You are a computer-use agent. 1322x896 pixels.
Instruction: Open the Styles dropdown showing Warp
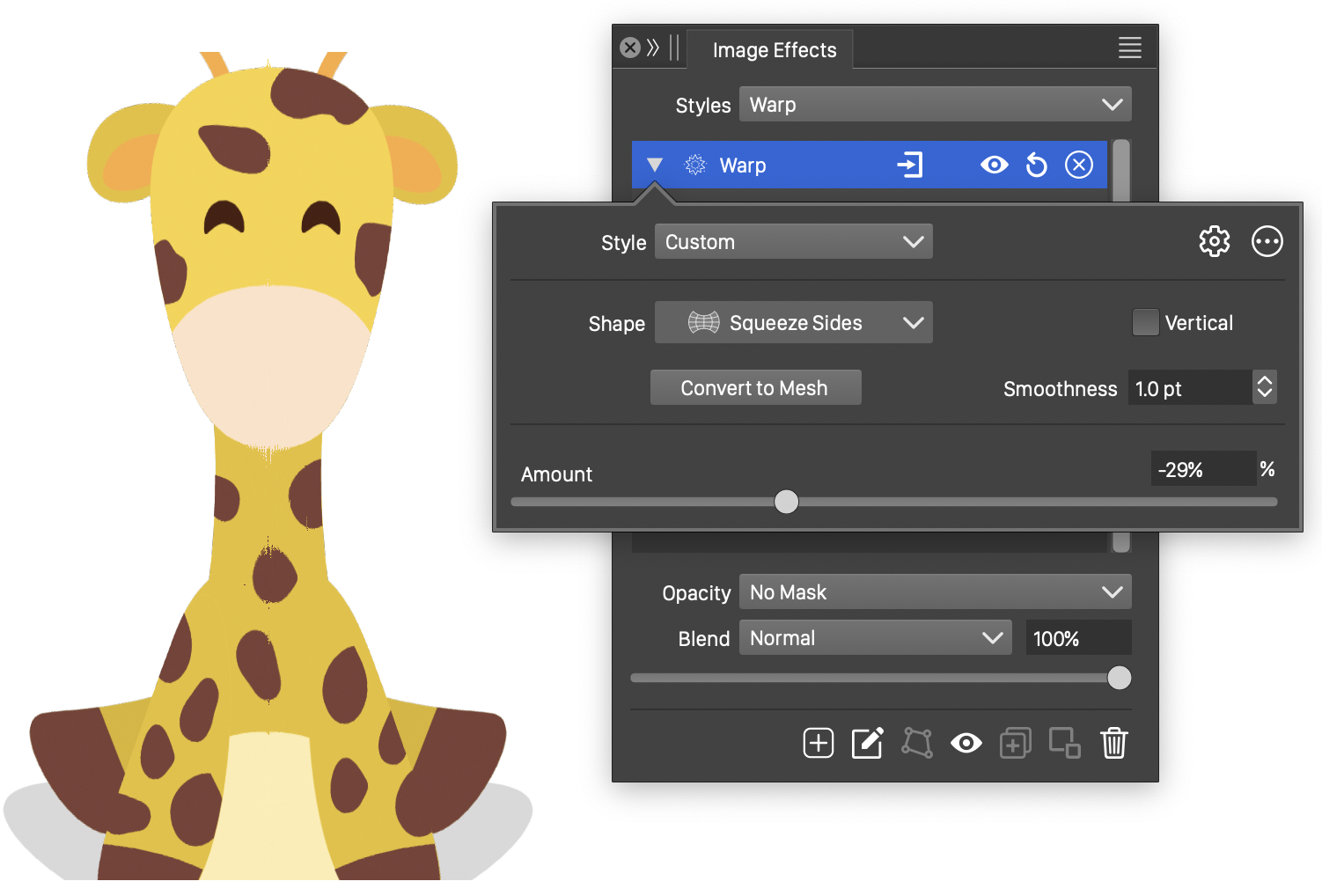(935, 105)
